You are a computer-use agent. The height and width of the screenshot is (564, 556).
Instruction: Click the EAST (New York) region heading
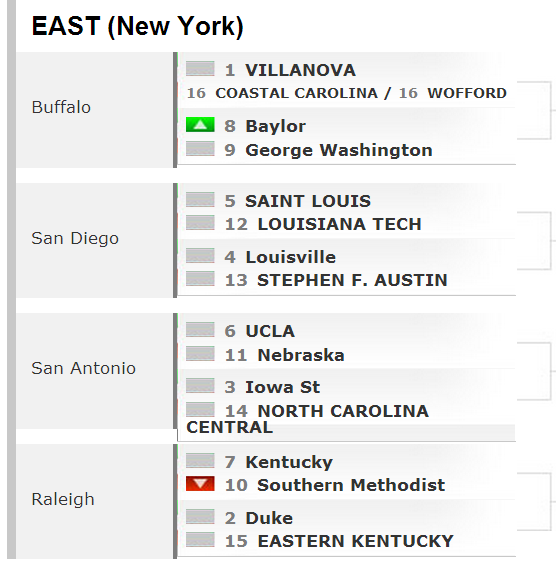pos(138,26)
